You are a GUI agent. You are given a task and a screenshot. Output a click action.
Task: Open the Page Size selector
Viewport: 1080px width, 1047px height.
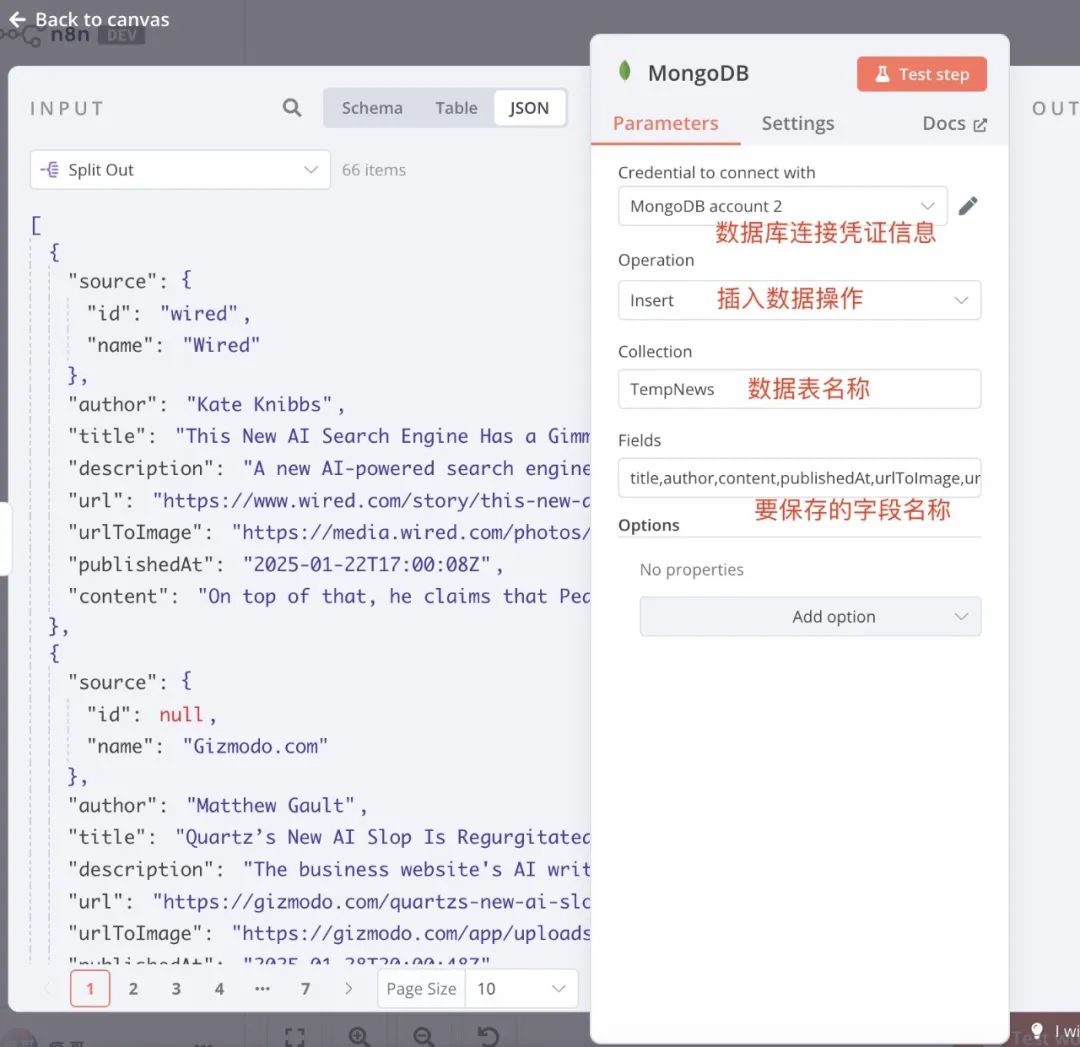[x=521, y=988]
